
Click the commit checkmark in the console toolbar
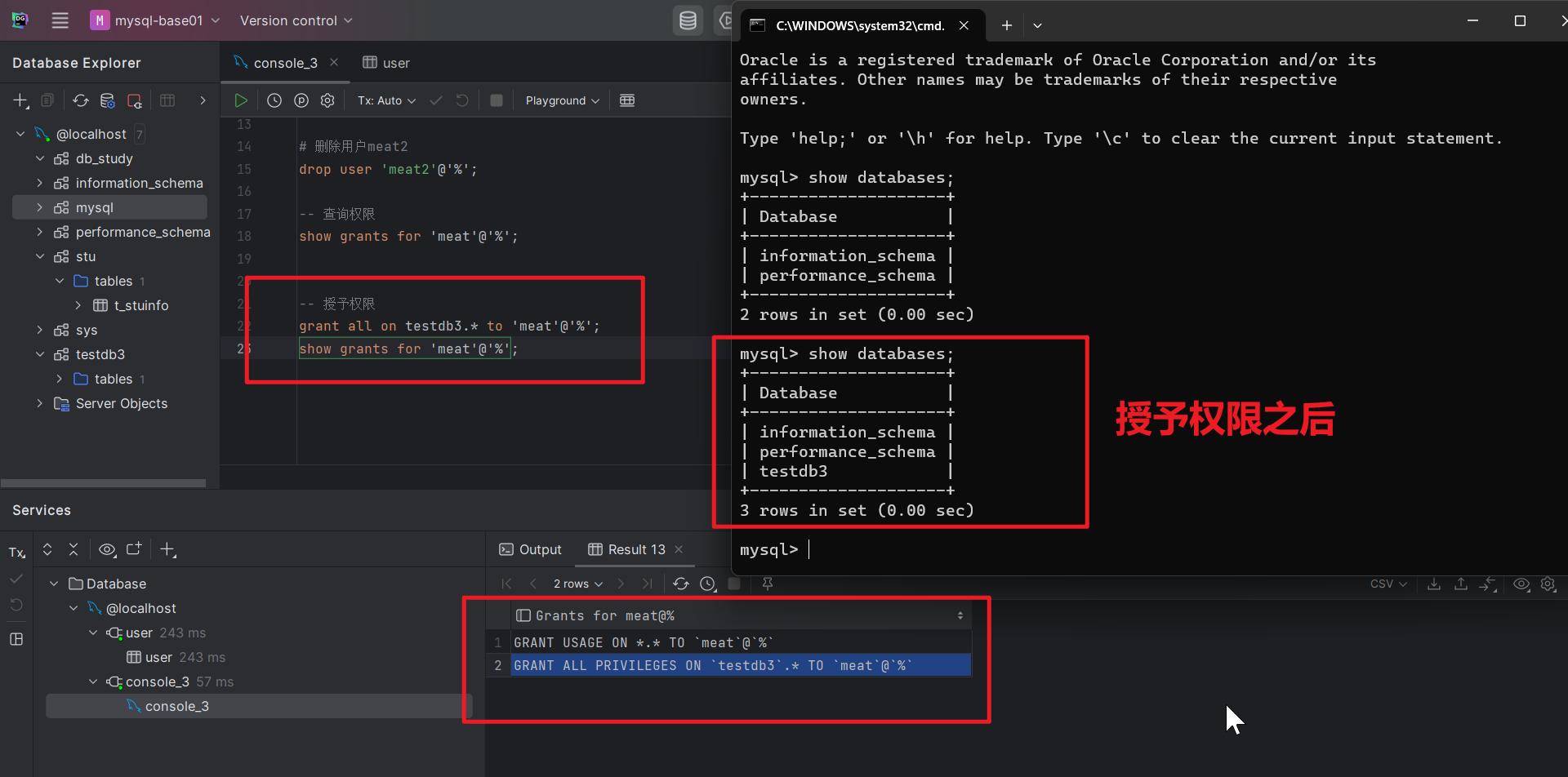tap(436, 100)
